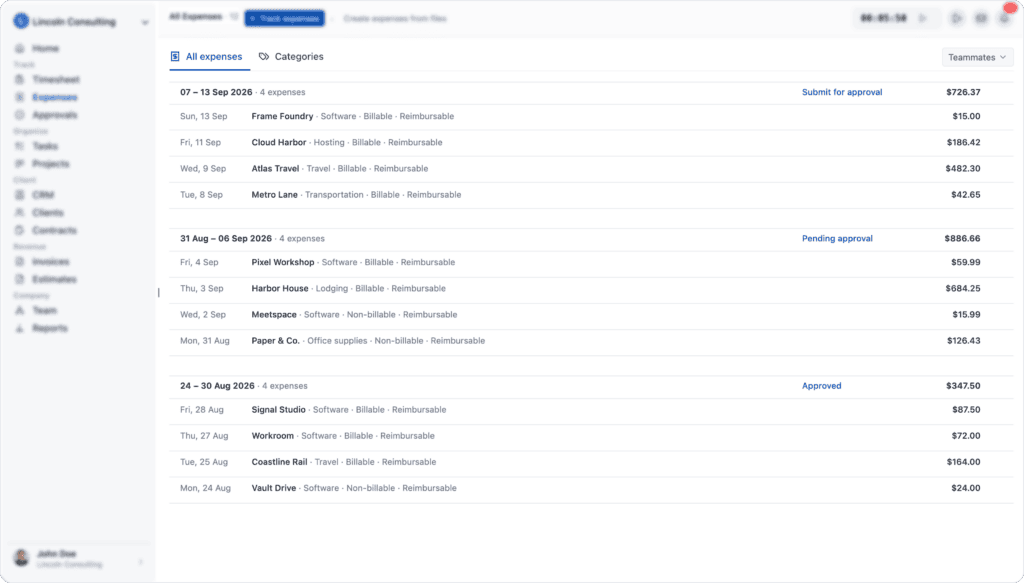Click the John Doe avatar
The image size is (1024, 583).
(x=22, y=558)
